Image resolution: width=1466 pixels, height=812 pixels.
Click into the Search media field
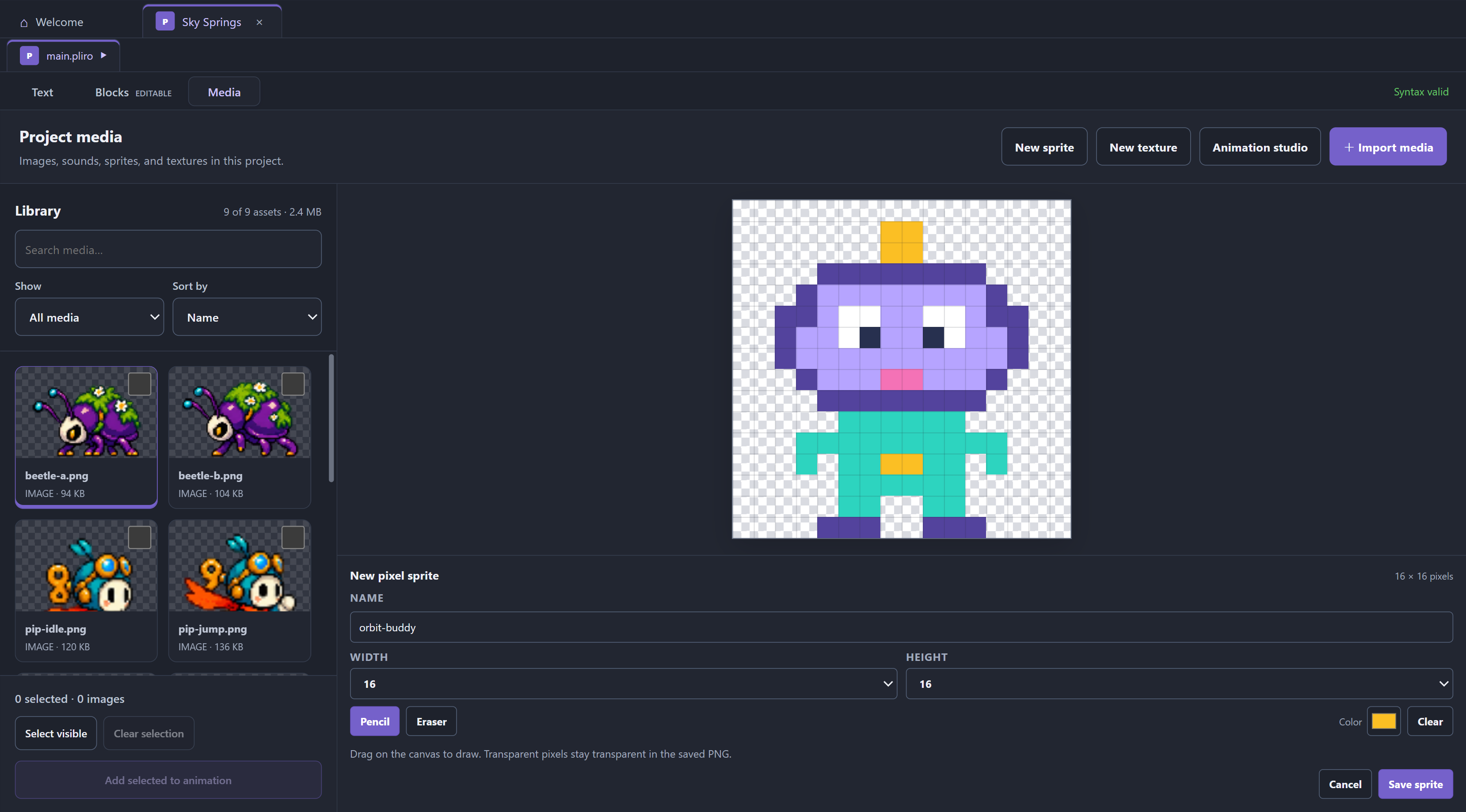point(168,249)
